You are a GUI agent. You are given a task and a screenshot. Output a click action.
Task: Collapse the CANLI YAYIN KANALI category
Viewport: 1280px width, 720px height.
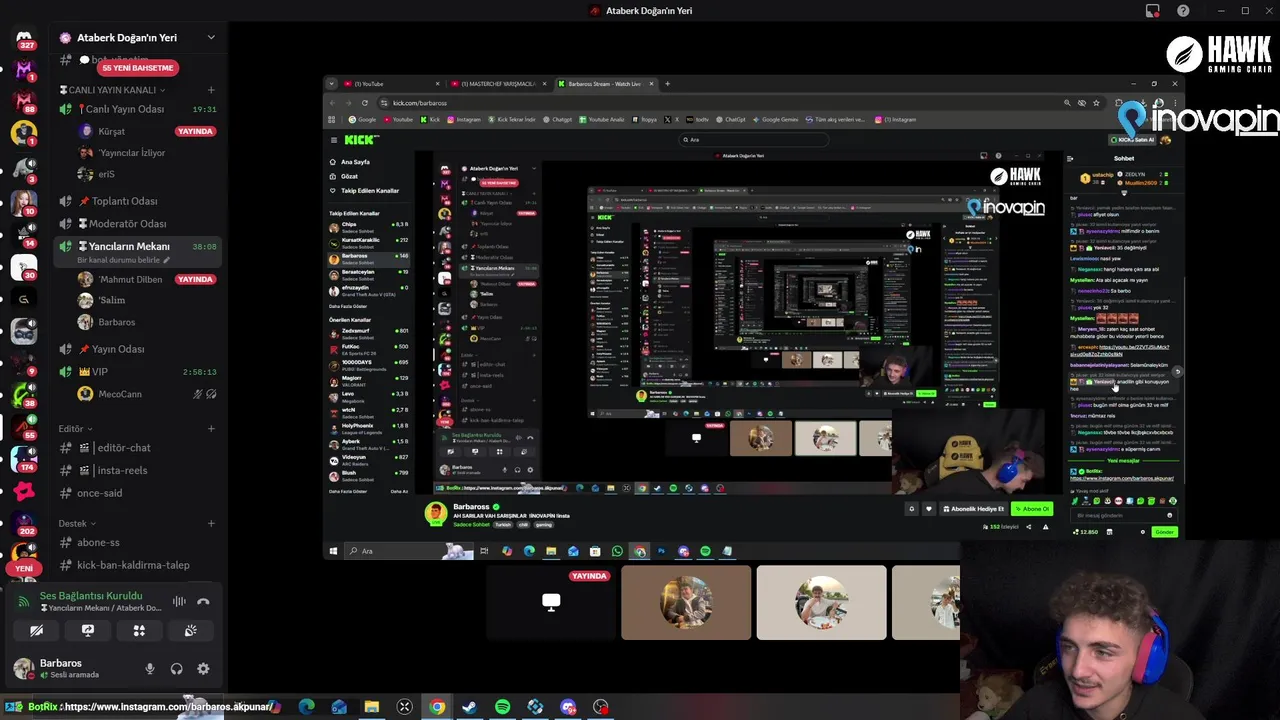point(112,90)
